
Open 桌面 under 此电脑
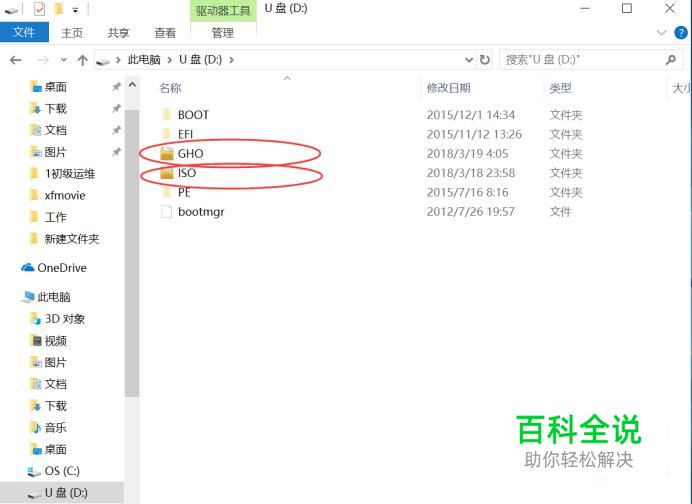[x=49, y=449]
